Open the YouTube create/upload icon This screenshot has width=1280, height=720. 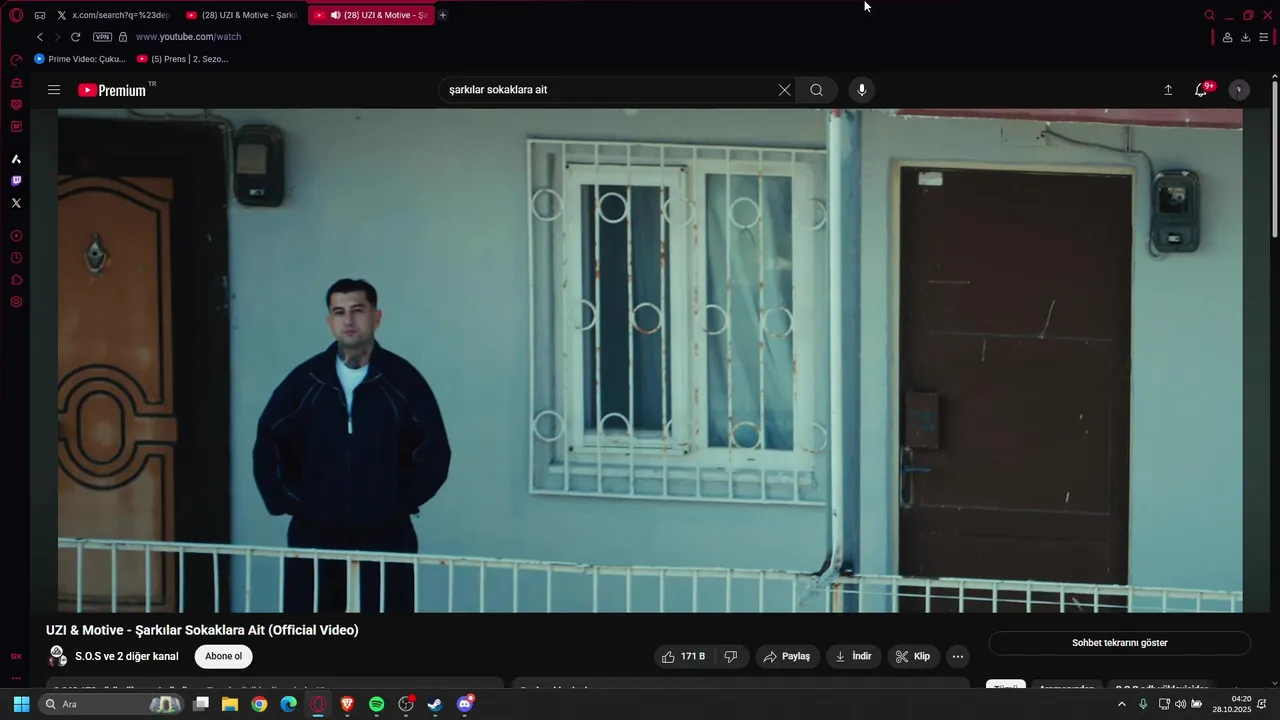(x=1168, y=90)
